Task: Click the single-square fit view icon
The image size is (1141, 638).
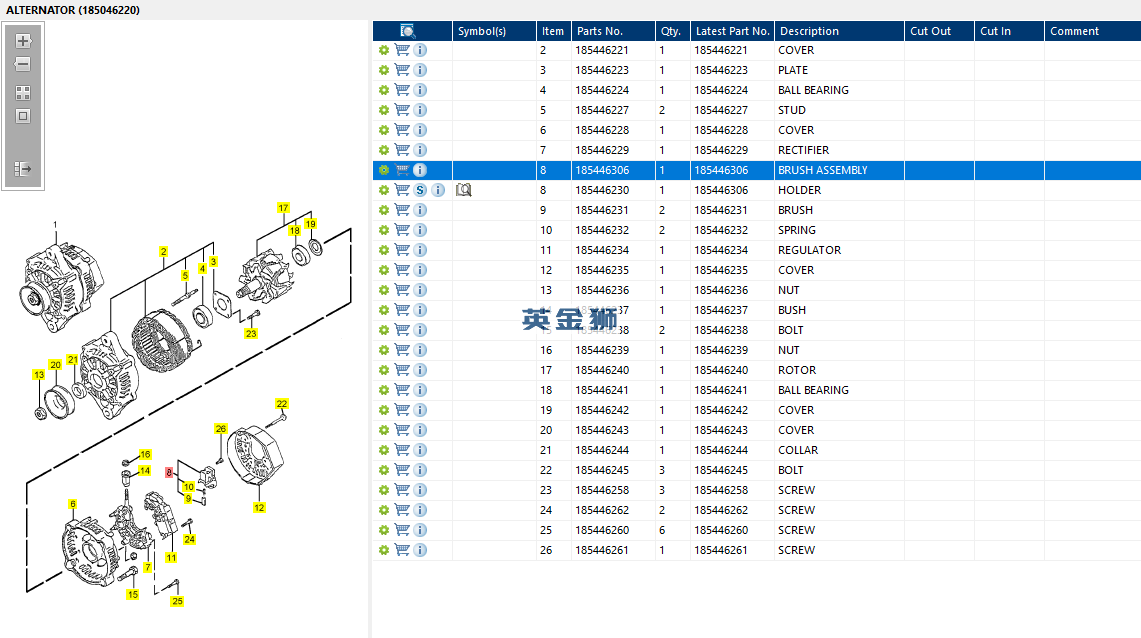Action: tap(23, 116)
